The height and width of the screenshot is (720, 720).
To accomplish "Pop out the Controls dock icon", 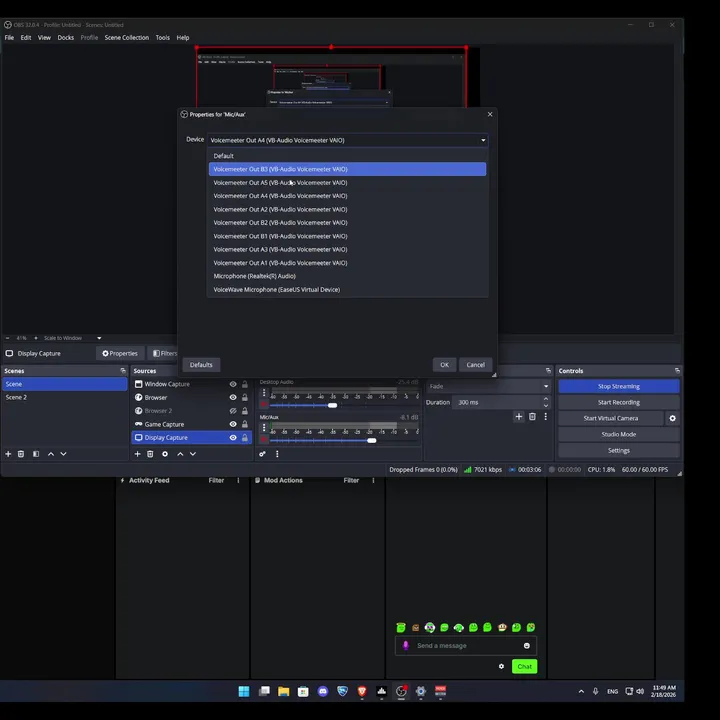I will click(677, 371).
